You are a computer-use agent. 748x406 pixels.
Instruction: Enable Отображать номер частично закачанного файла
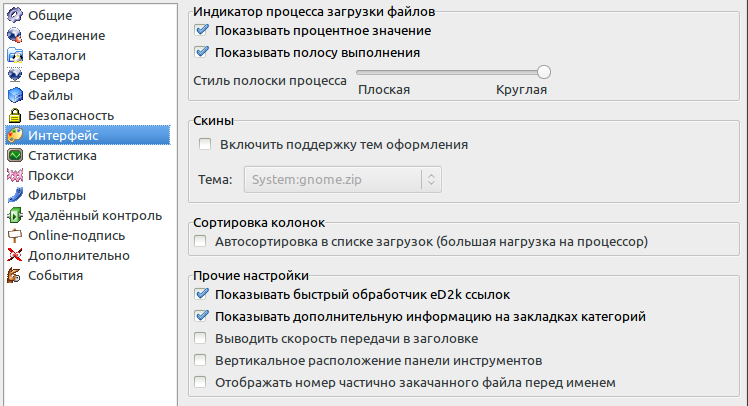pyautogui.click(x=200, y=382)
